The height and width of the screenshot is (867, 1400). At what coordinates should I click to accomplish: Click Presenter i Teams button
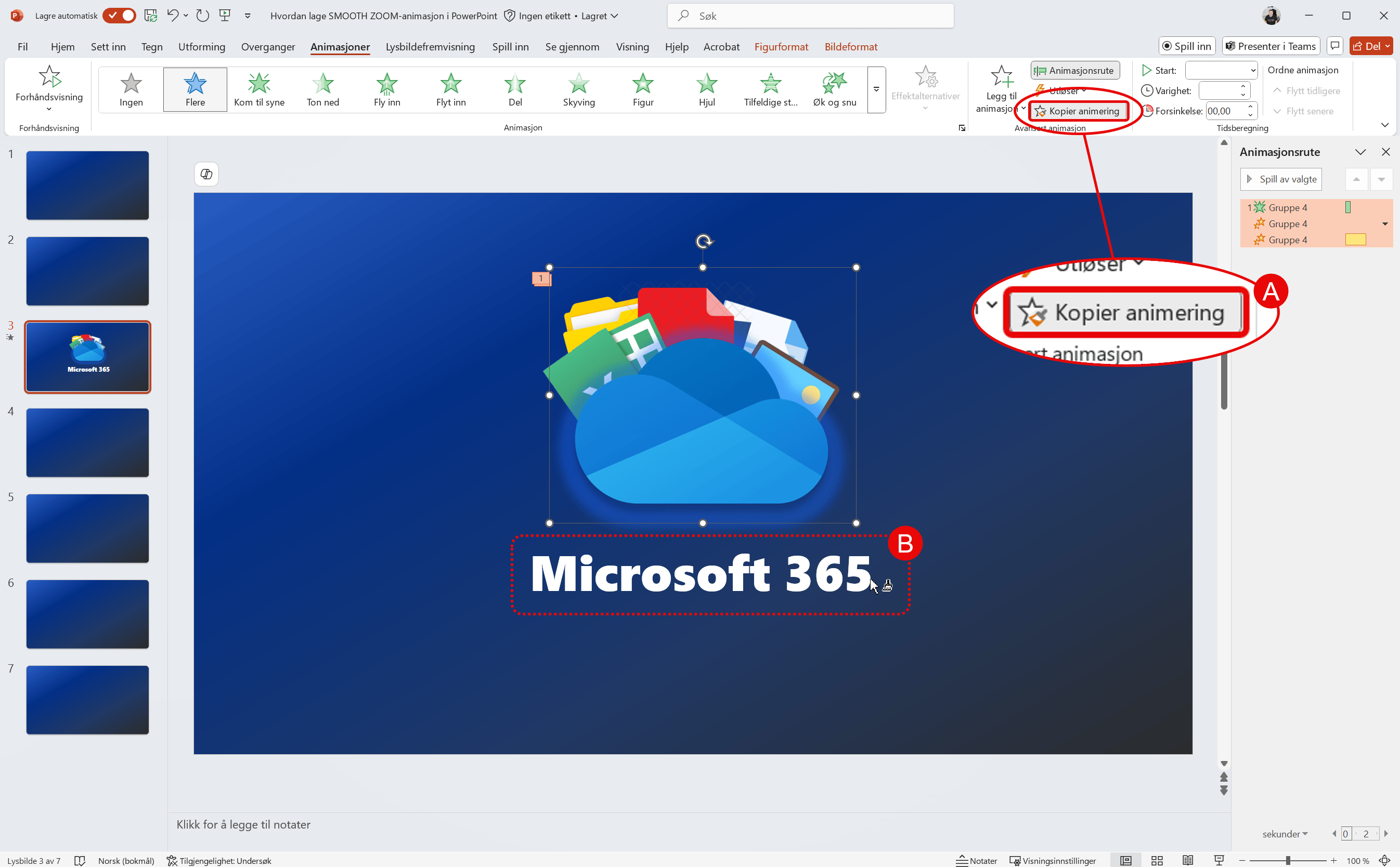coord(1271,46)
